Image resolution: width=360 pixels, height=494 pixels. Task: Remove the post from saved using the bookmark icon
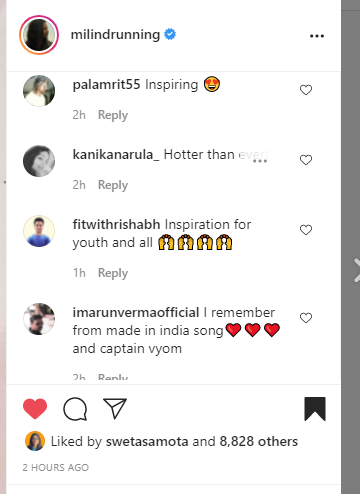click(315, 409)
